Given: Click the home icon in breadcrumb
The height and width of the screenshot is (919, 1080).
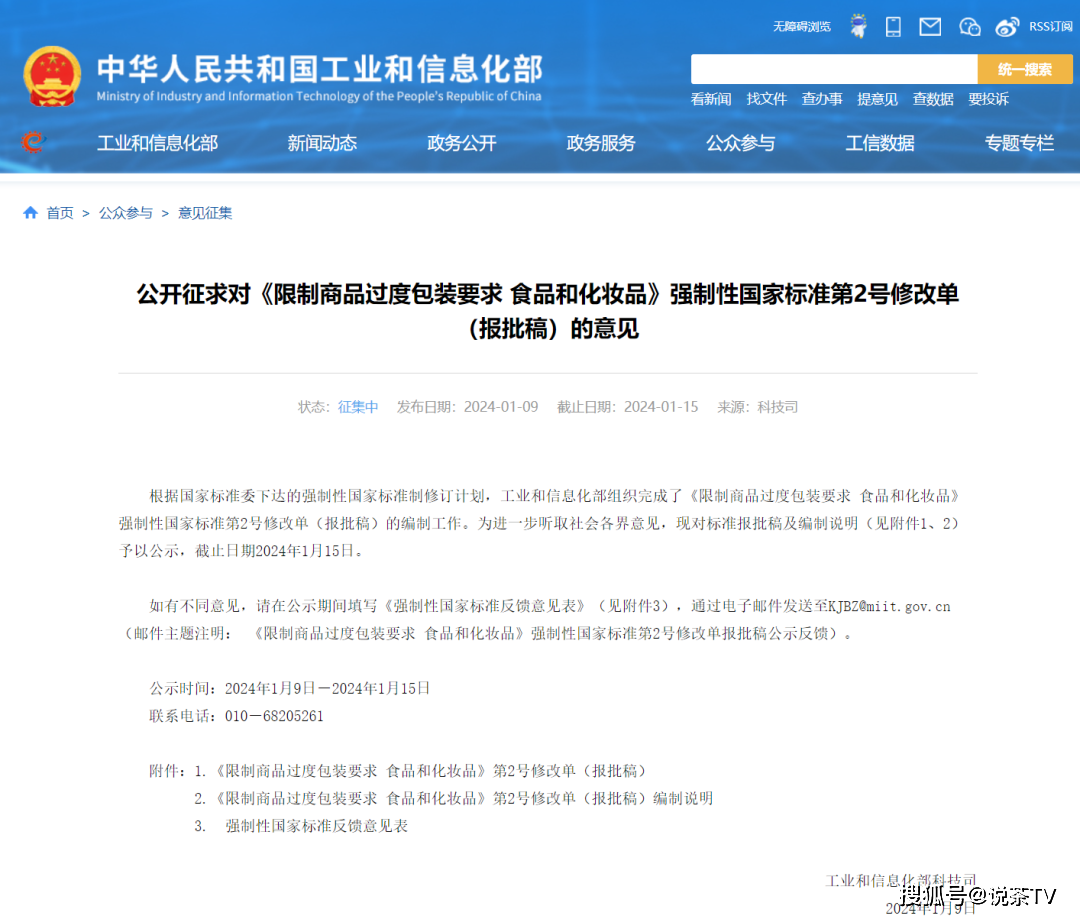Looking at the screenshot, I should 30,212.
